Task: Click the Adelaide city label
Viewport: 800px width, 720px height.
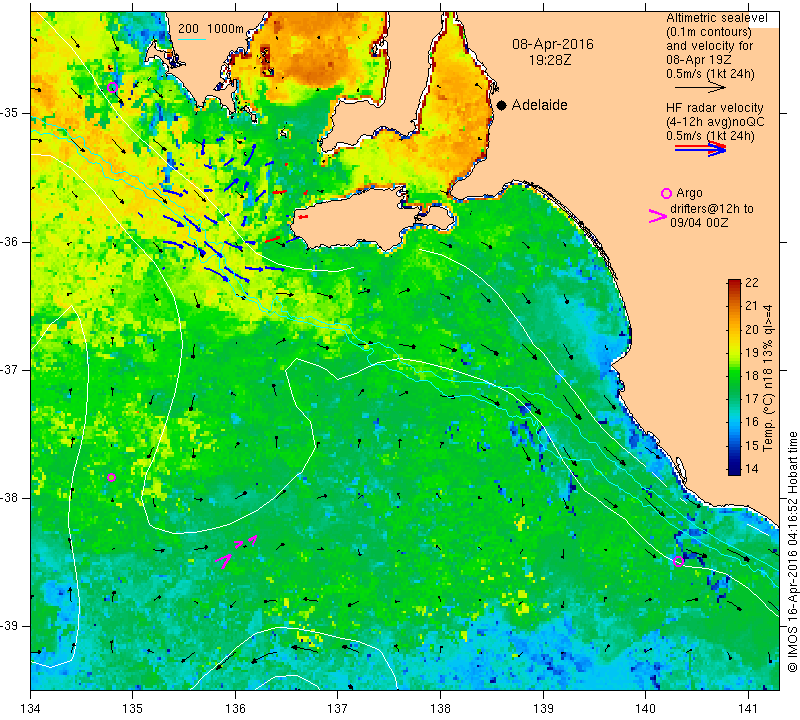Action: 539,105
